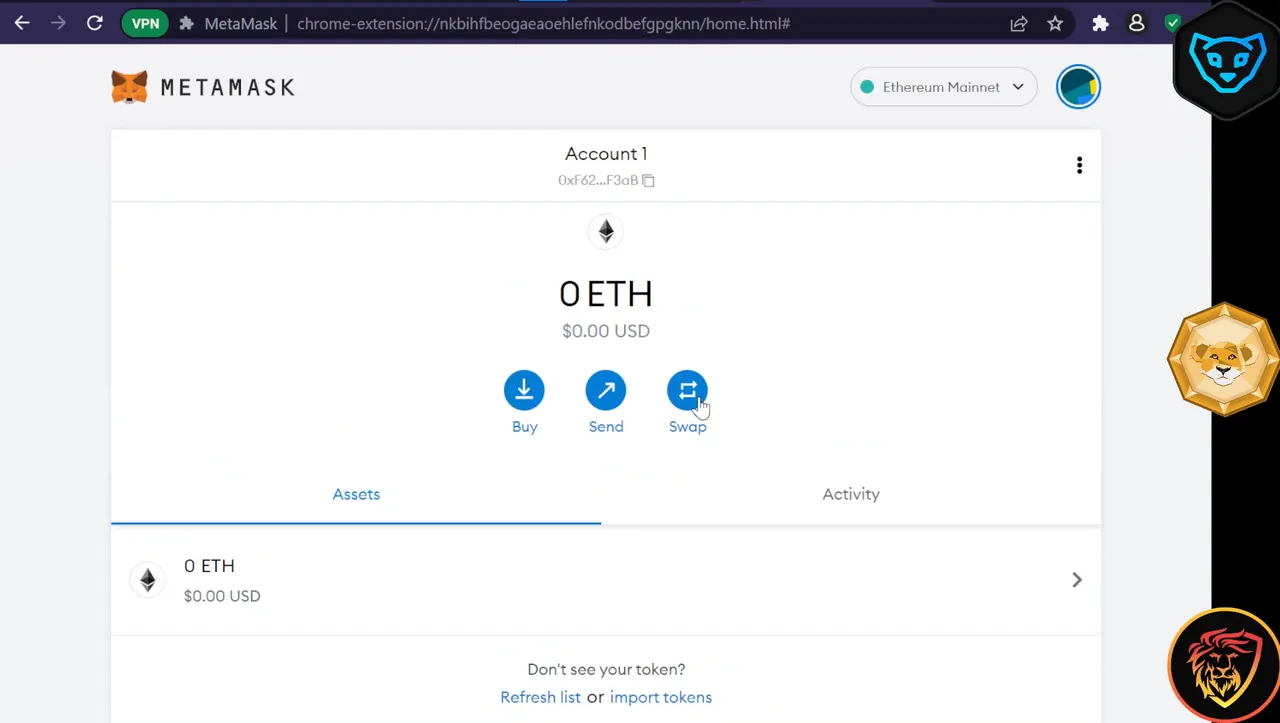Reload the page with the refresh icon
This screenshot has height=723, width=1280.
tap(95, 23)
